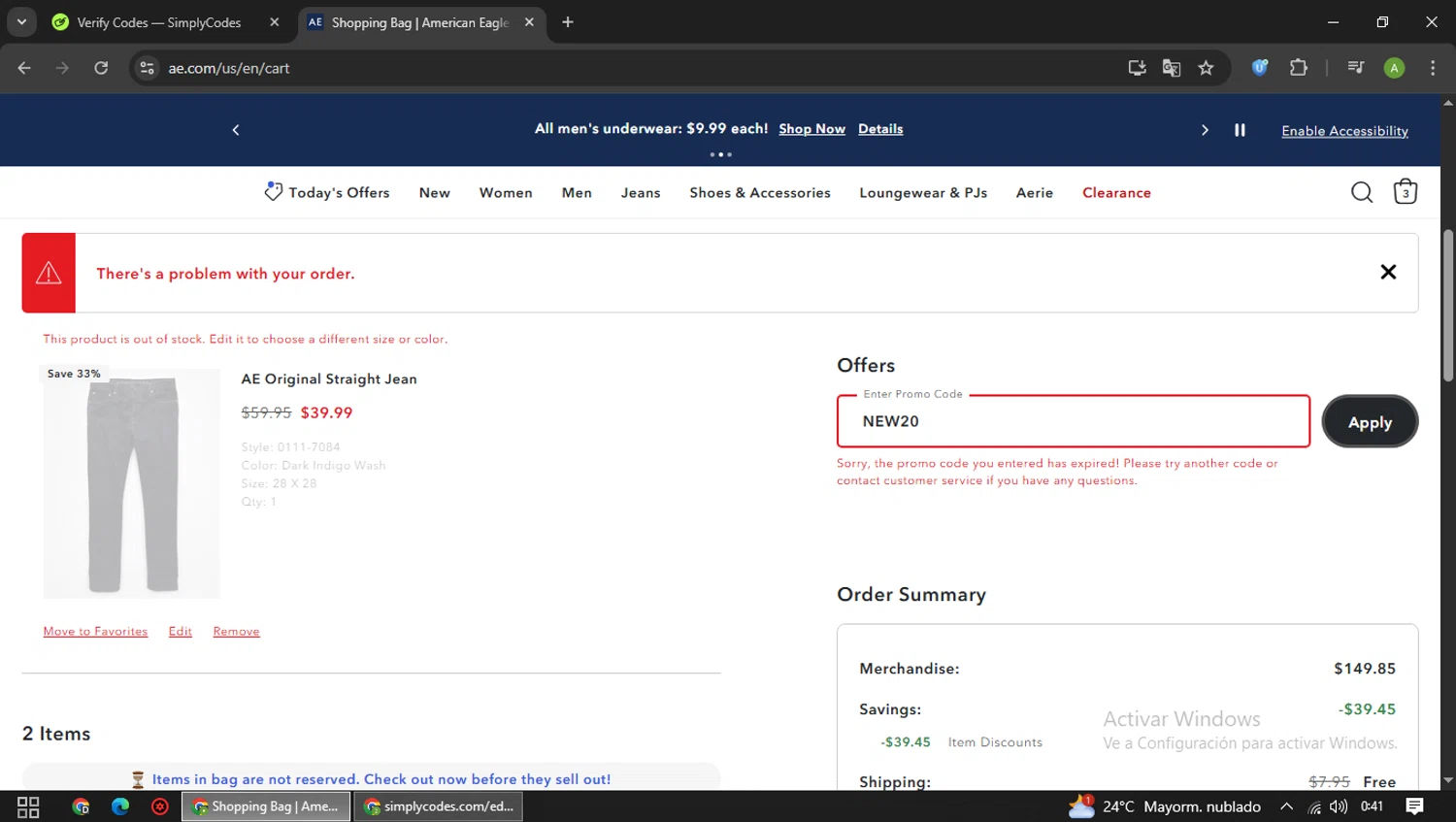
Task: Open Windows Task View in the taskbar
Action: pyautogui.click(x=28, y=806)
